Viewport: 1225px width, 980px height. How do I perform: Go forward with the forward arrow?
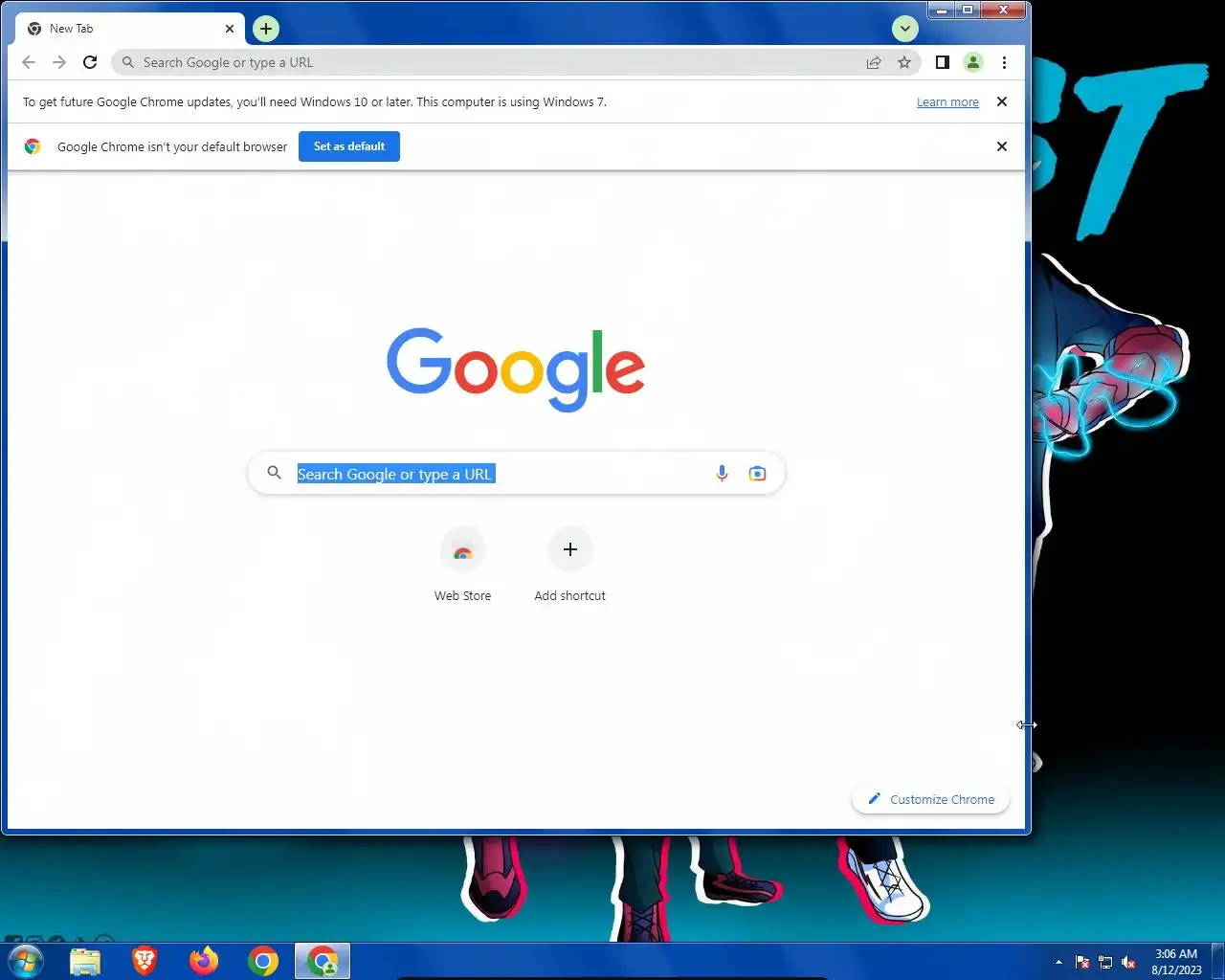[x=59, y=62]
